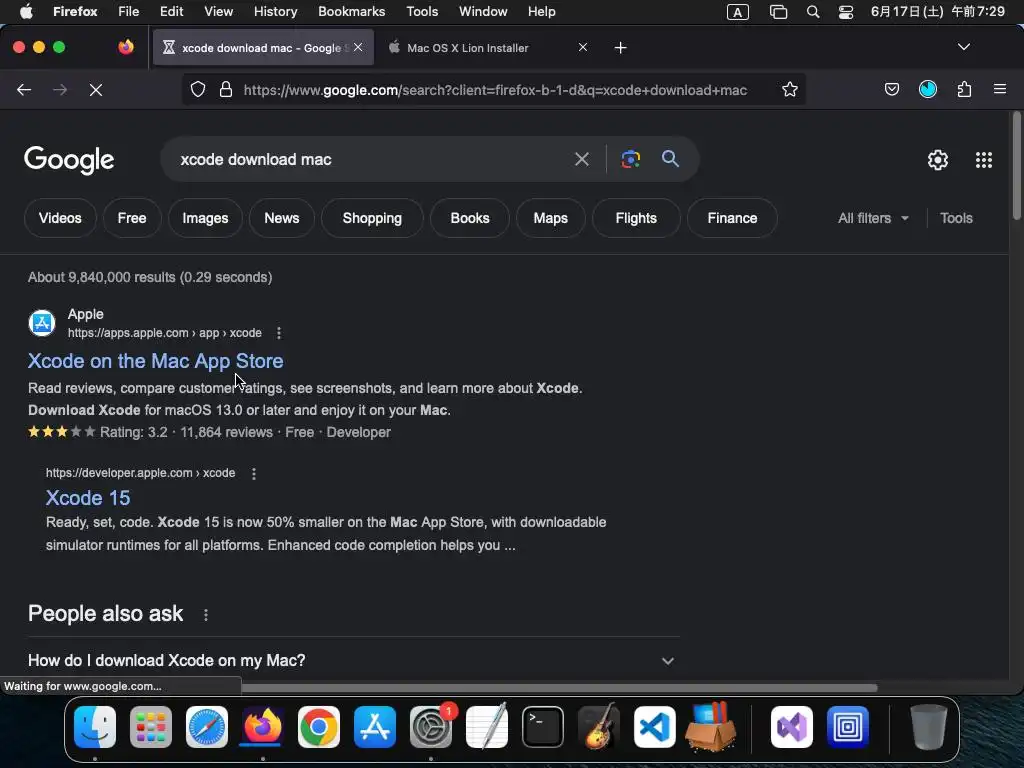Viewport: 1024px width, 768px height.
Task: Filter results by Flights
Action: (x=636, y=218)
